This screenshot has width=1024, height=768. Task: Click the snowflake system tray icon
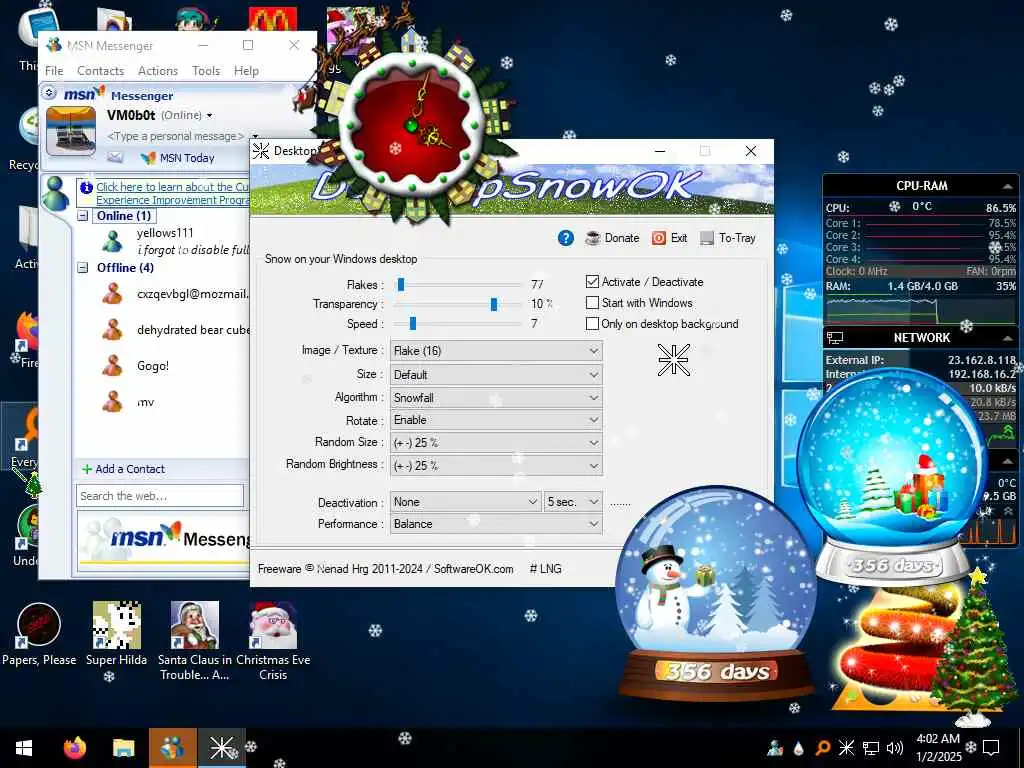[846, 748]
